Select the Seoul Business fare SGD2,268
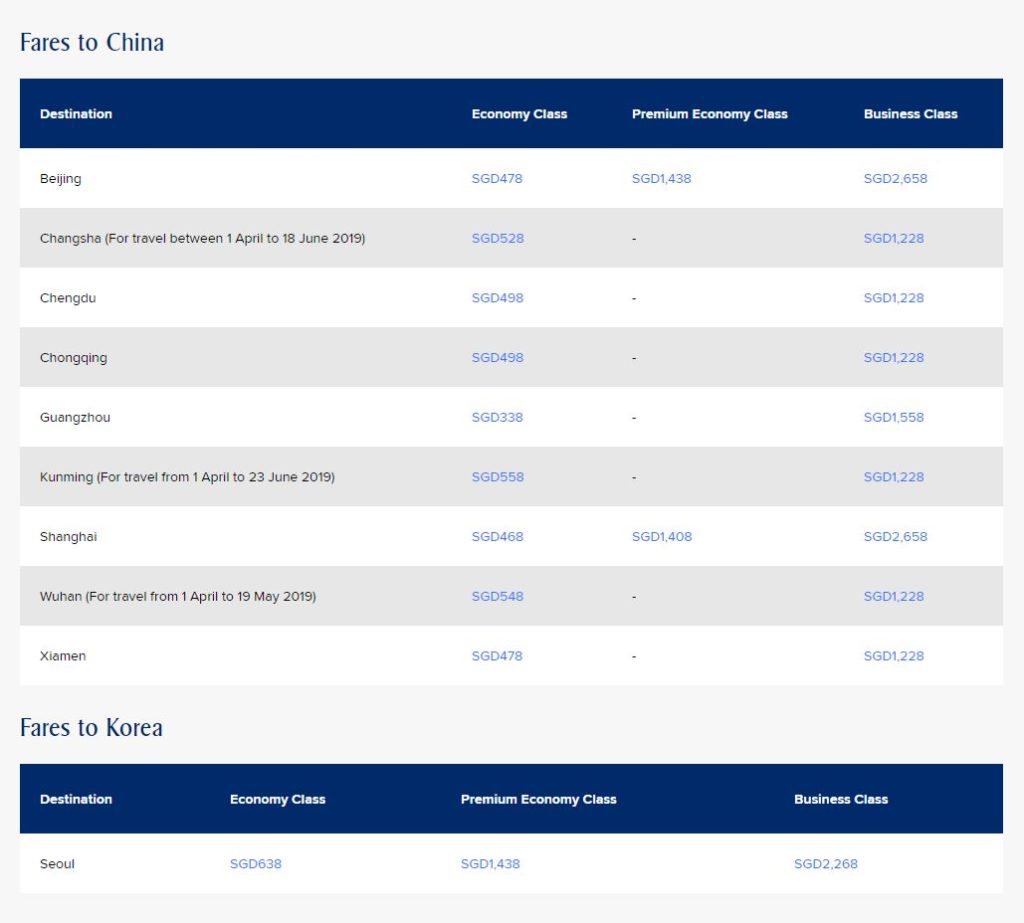 point(825,864)
